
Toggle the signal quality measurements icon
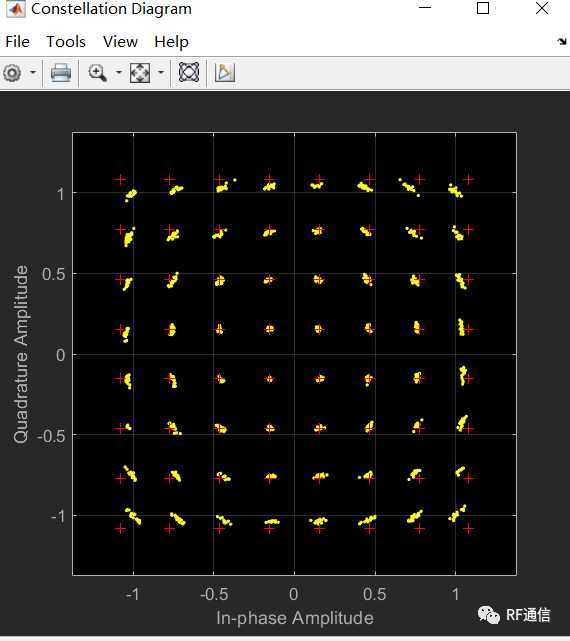tap(225, 73)
